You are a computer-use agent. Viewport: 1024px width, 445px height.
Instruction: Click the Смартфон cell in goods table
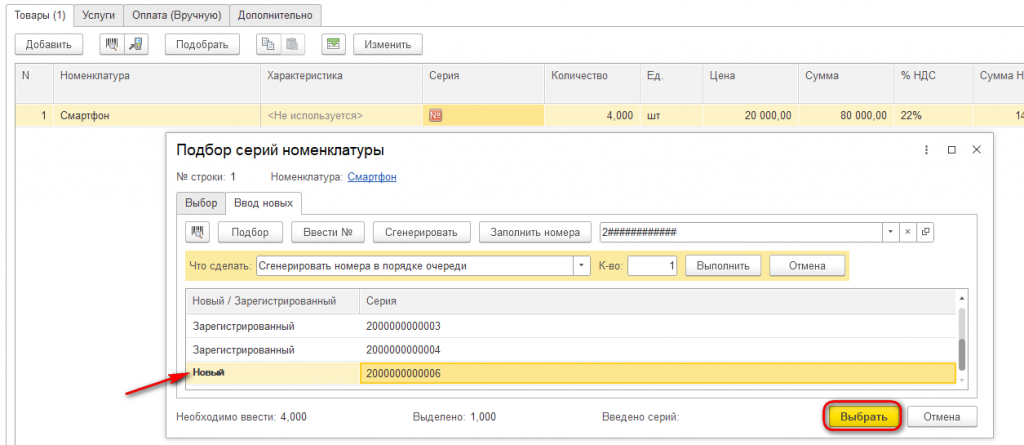(157, 116)
